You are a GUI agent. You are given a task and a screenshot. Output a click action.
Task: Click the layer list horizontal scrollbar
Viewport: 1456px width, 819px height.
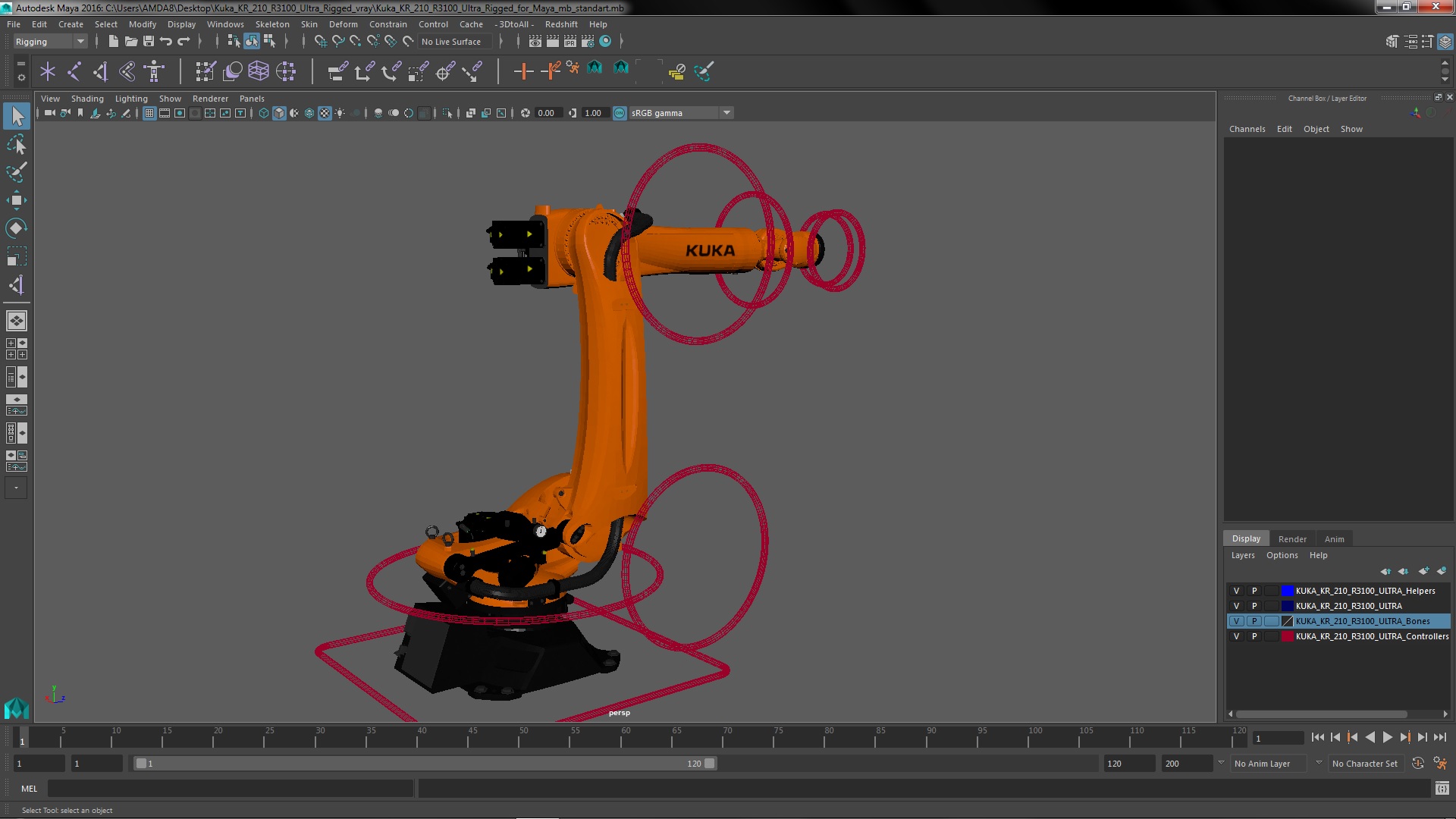(1321, 714)
